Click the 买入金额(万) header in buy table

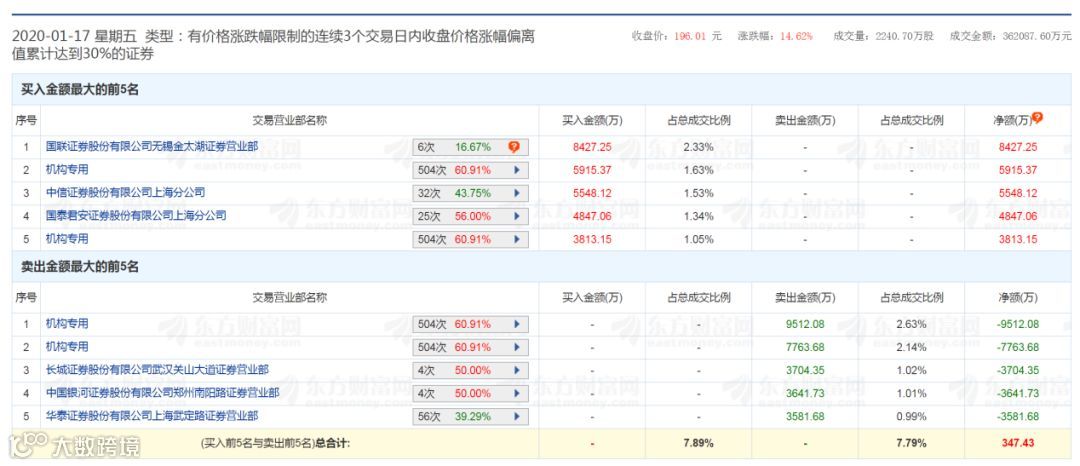[x=592, y=120]
